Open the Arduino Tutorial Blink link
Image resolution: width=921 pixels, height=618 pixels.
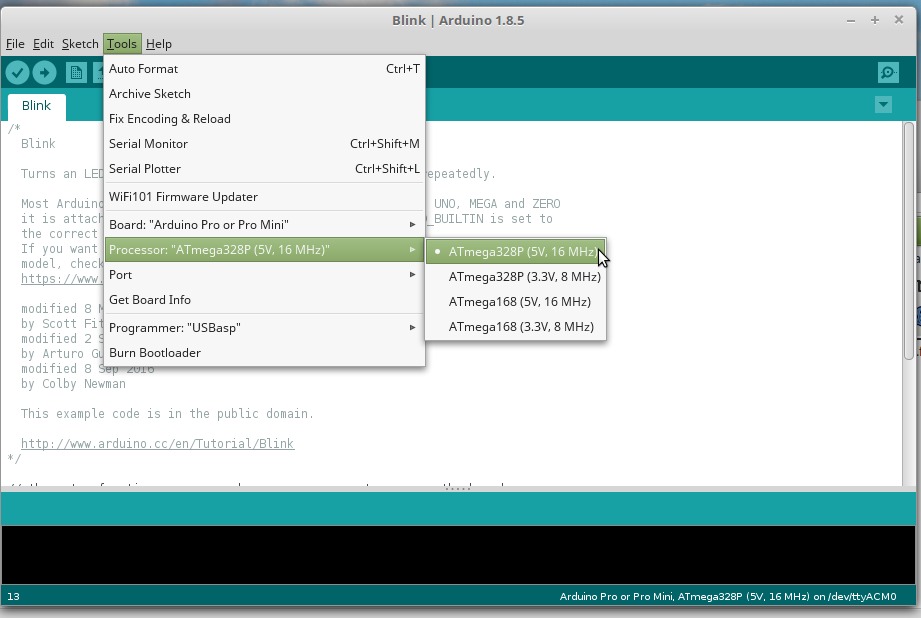157,443
